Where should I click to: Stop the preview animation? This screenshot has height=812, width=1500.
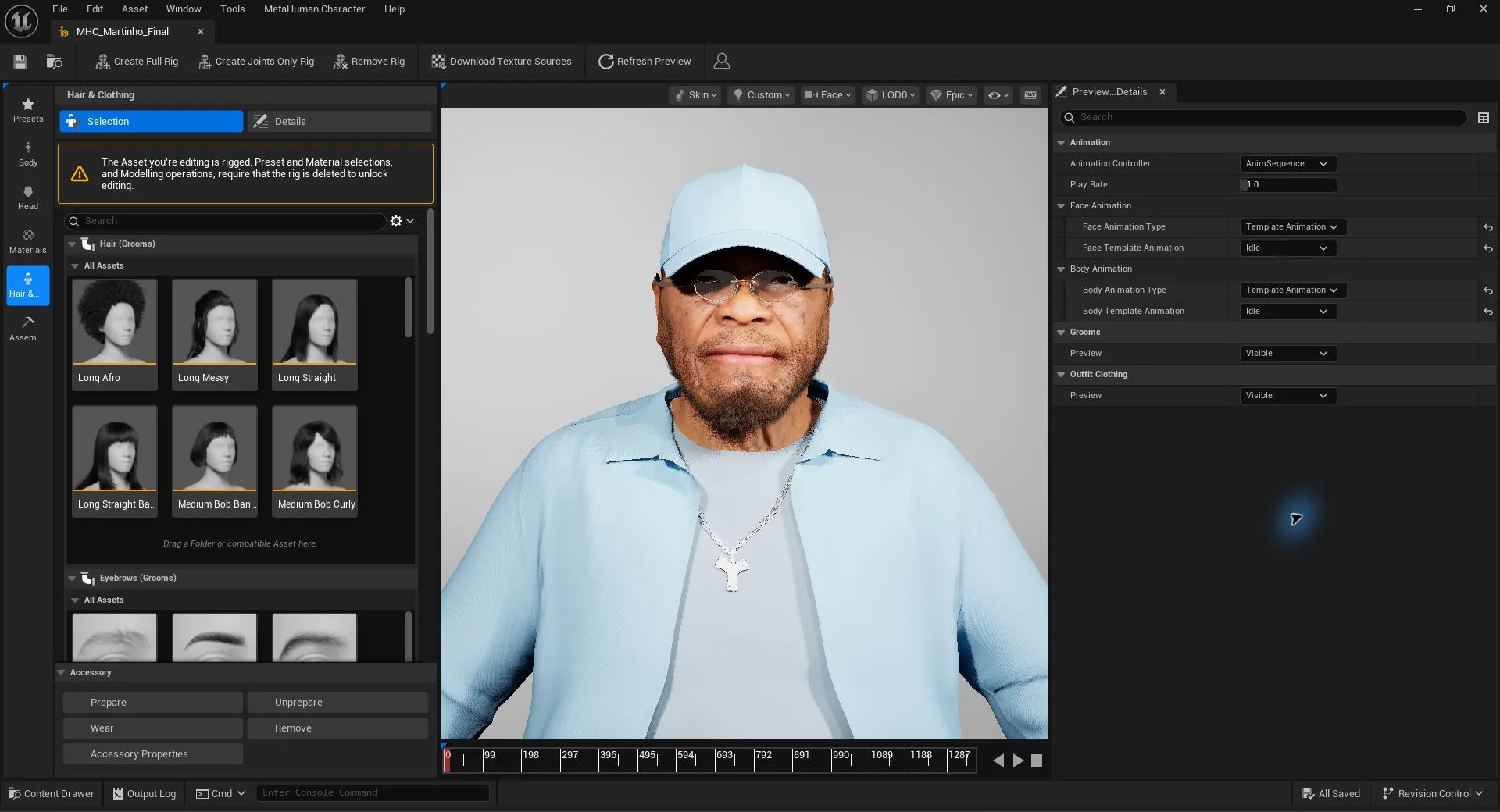pos(1037,760)
